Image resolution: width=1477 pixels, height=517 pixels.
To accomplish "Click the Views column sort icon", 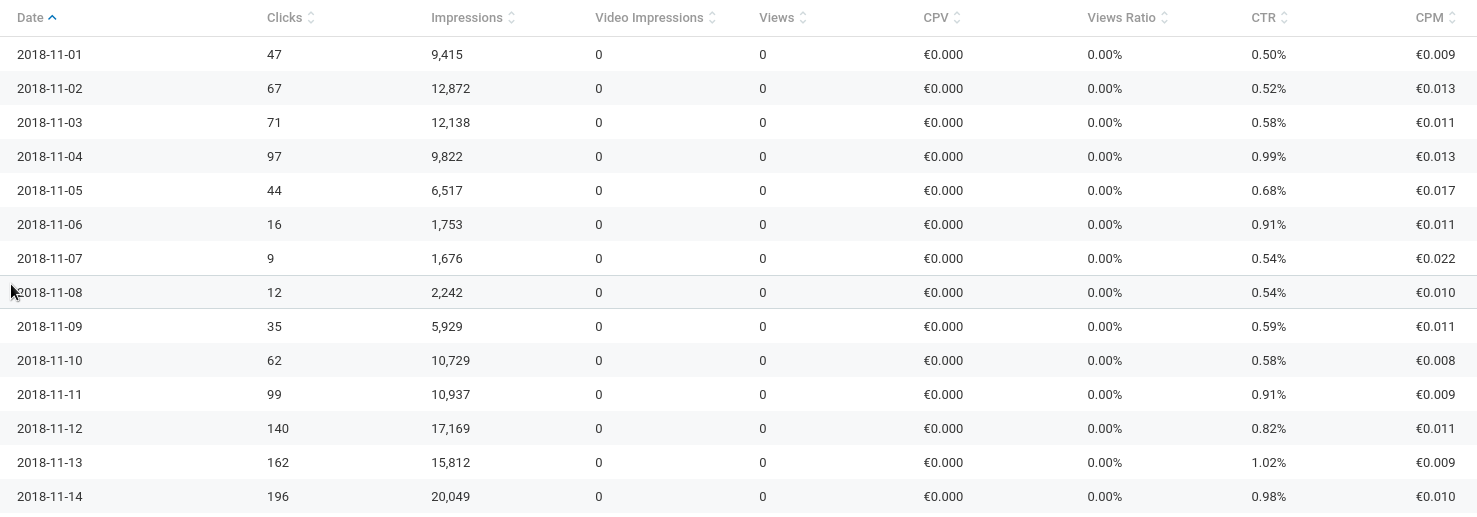I will pyautogui.click(x=803, y=18).
